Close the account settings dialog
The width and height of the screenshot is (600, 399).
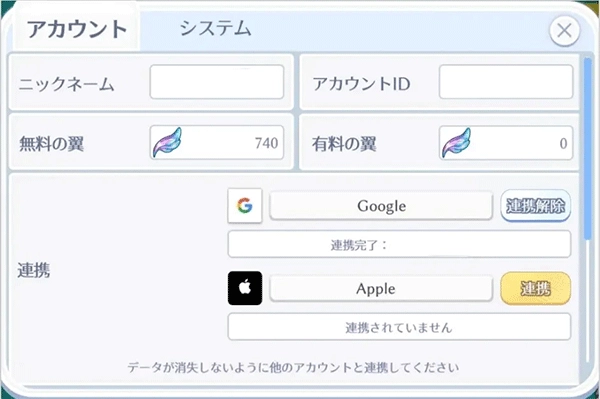[x=564, y=31]
